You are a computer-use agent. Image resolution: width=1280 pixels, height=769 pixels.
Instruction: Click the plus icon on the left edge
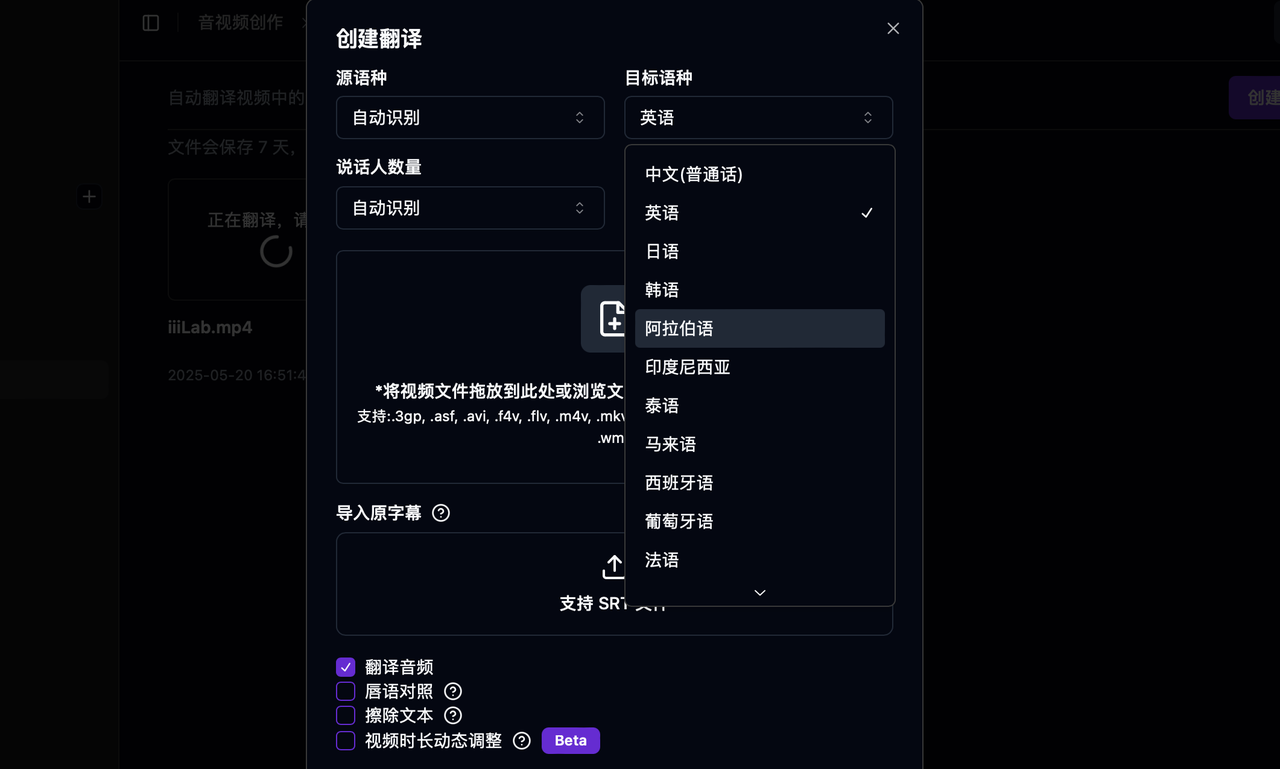(89, 196)
